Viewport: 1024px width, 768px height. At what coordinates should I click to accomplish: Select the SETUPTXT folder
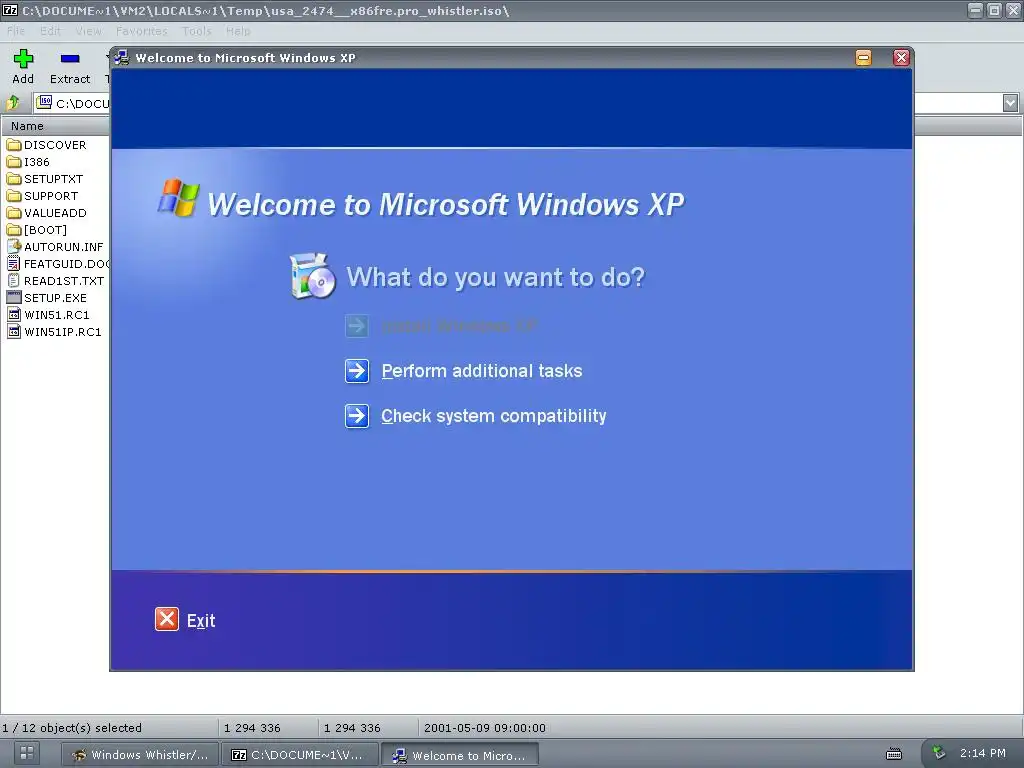coord(44,179)
